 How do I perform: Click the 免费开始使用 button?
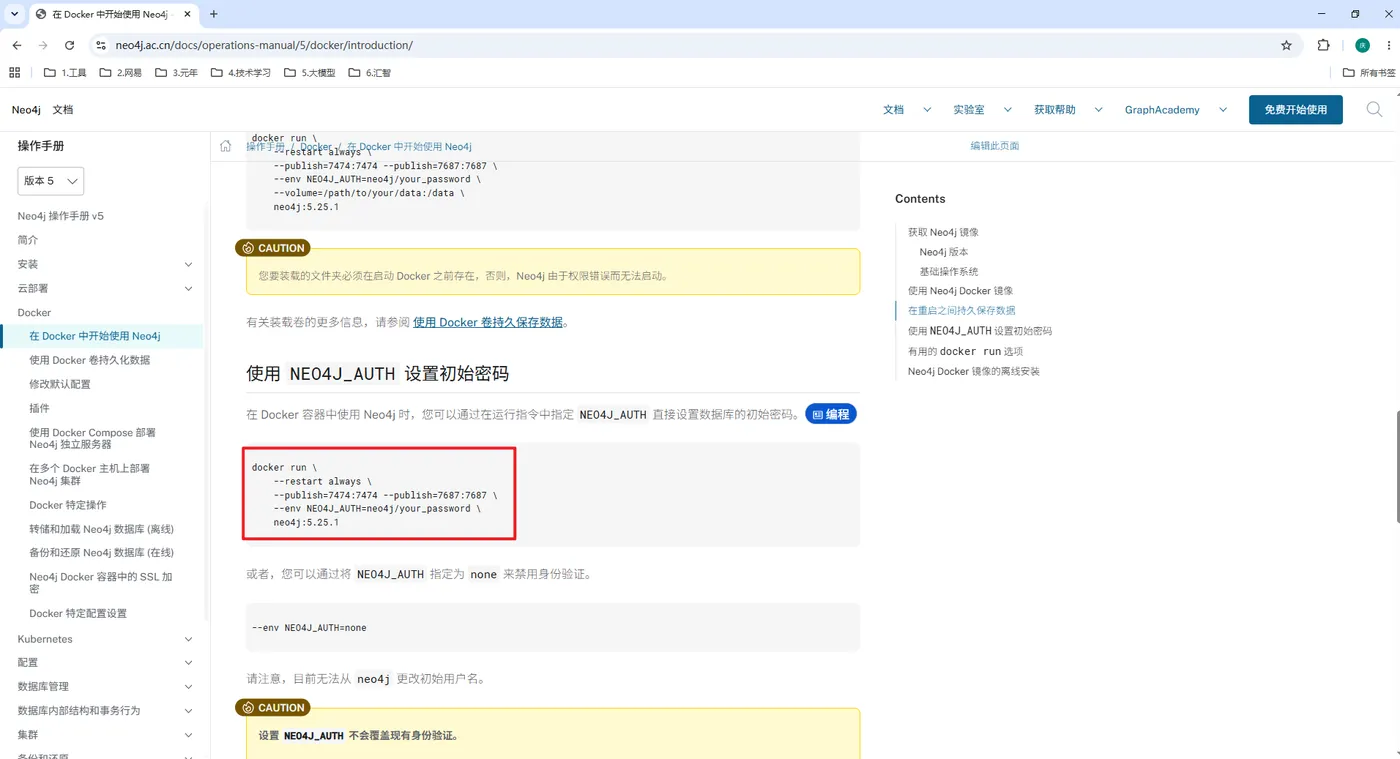click(1295, 110)
